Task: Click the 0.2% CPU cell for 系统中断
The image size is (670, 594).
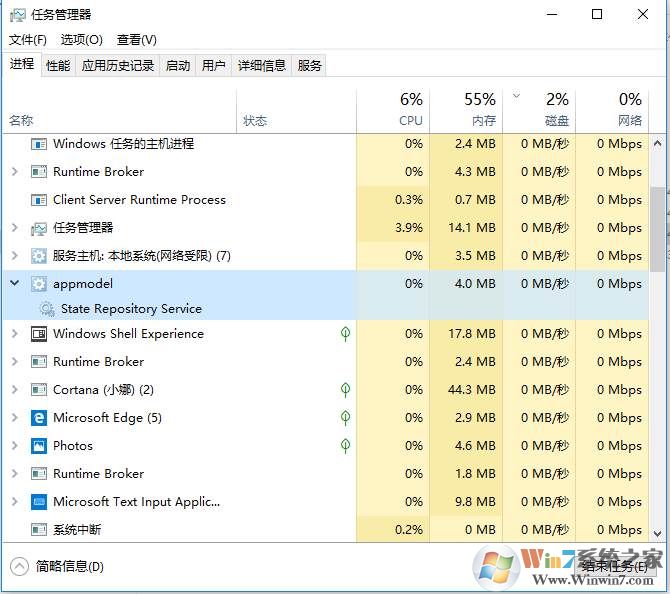Action: pyautogui.click(x=393, y=530)
